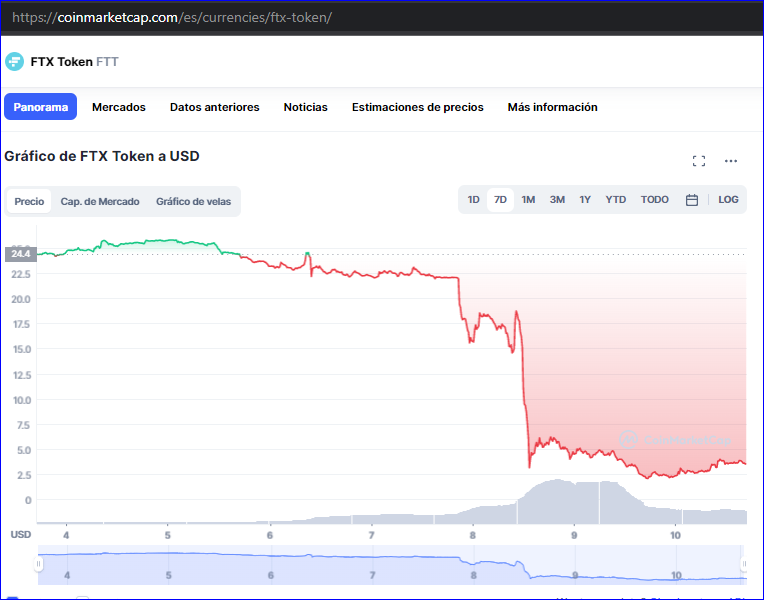This screenshot has width=764, height=600.
Task: Click date 4 on chart x-axis
Action: [x=66, y=535]
